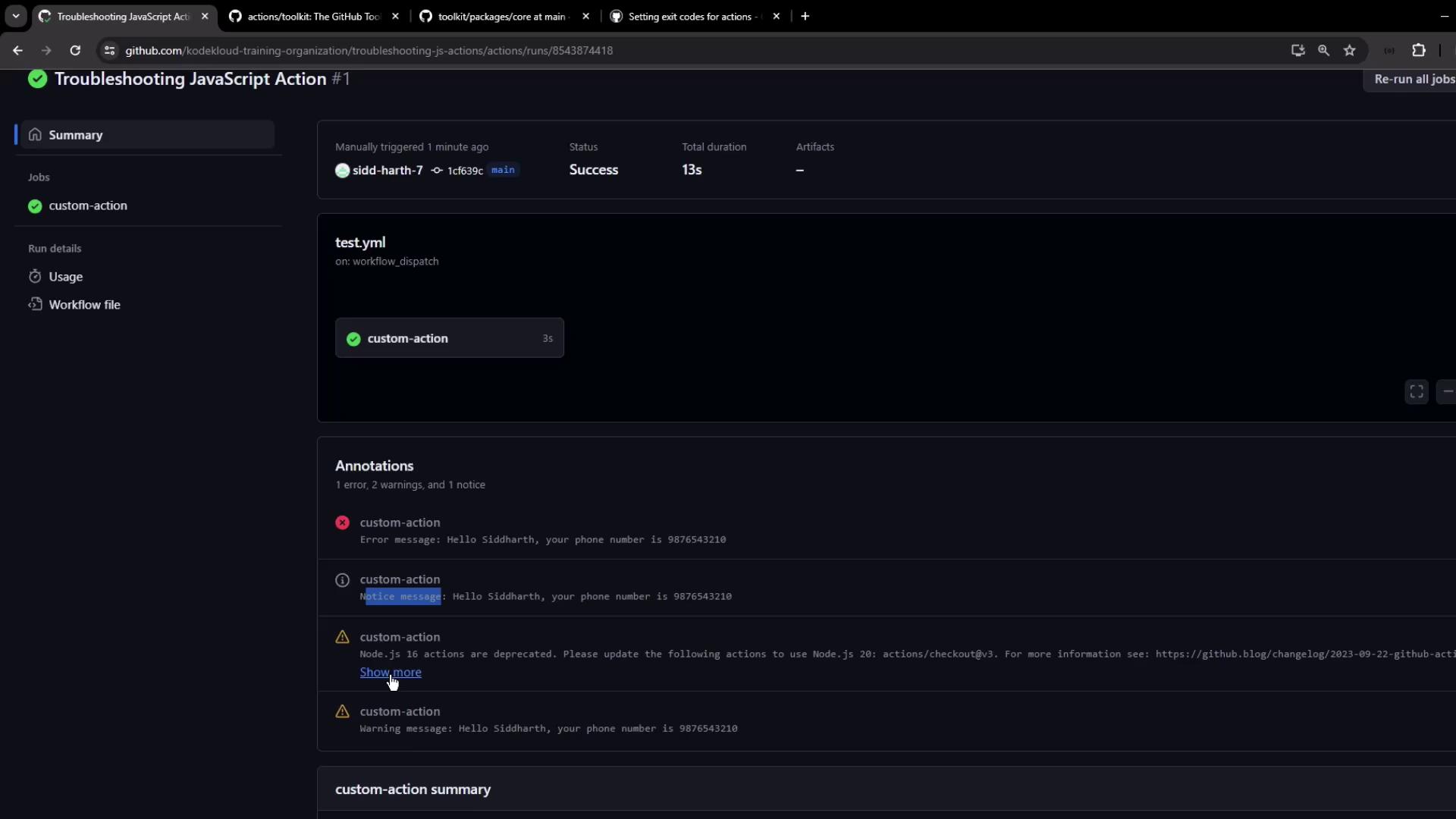
Task: Open a new browser tab with plus
Action: pos(805,16)
